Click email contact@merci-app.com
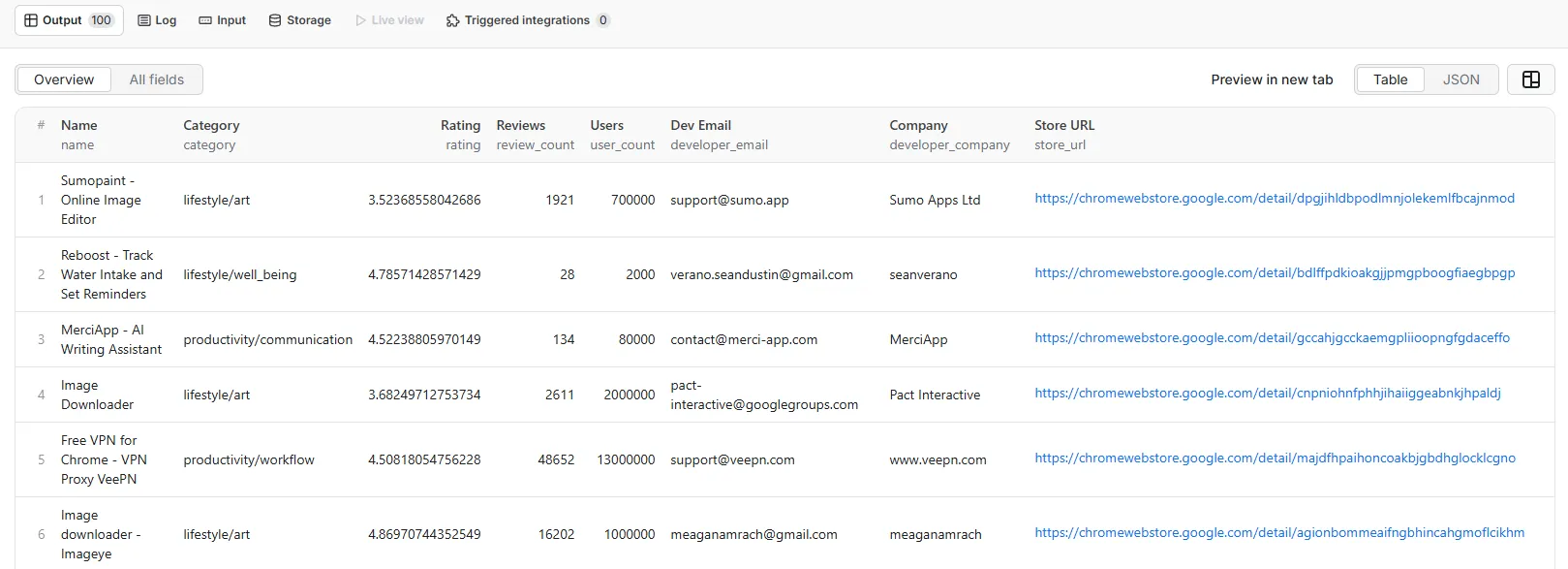 [x=744, y=339]
